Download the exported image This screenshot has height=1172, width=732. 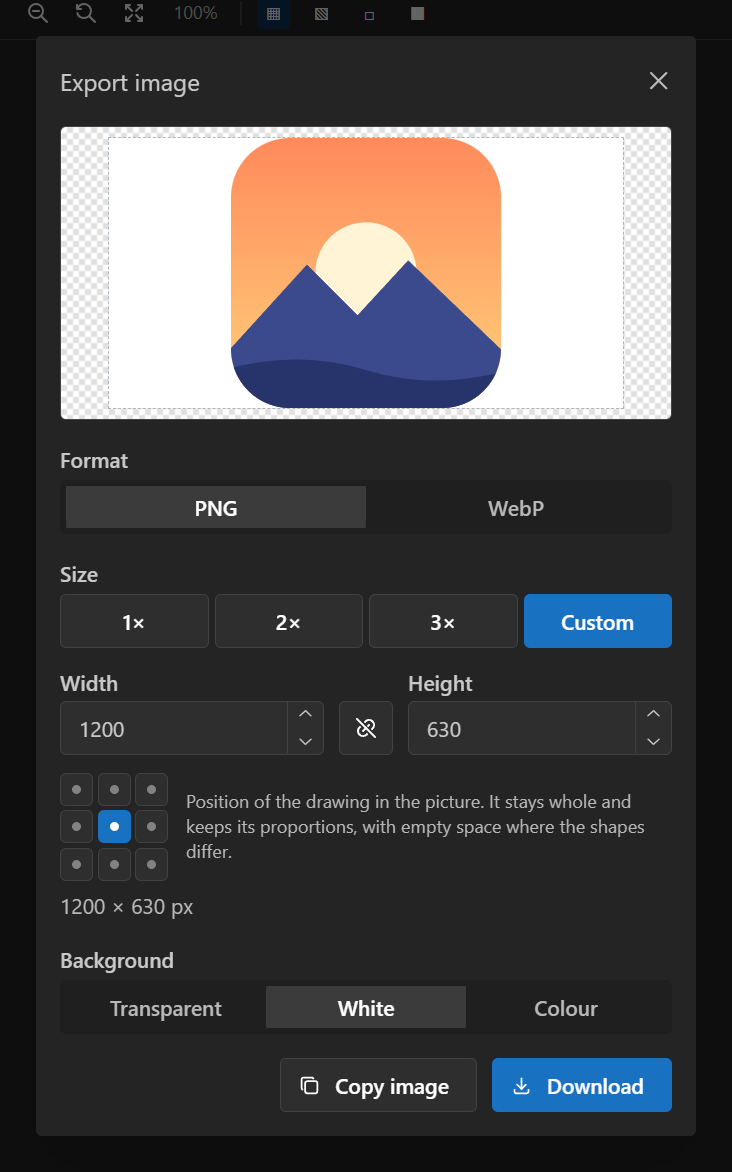click(x=582, y=1085)
